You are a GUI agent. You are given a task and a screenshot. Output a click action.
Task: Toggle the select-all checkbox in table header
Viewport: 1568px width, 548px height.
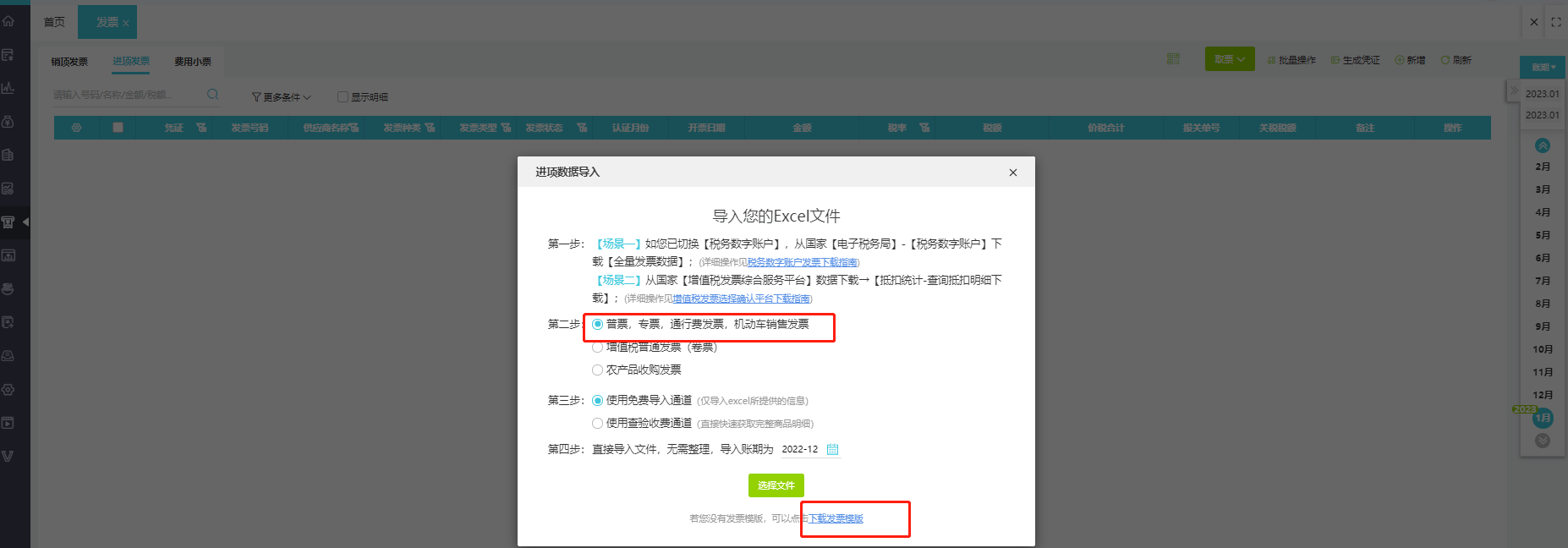[118, 128]
